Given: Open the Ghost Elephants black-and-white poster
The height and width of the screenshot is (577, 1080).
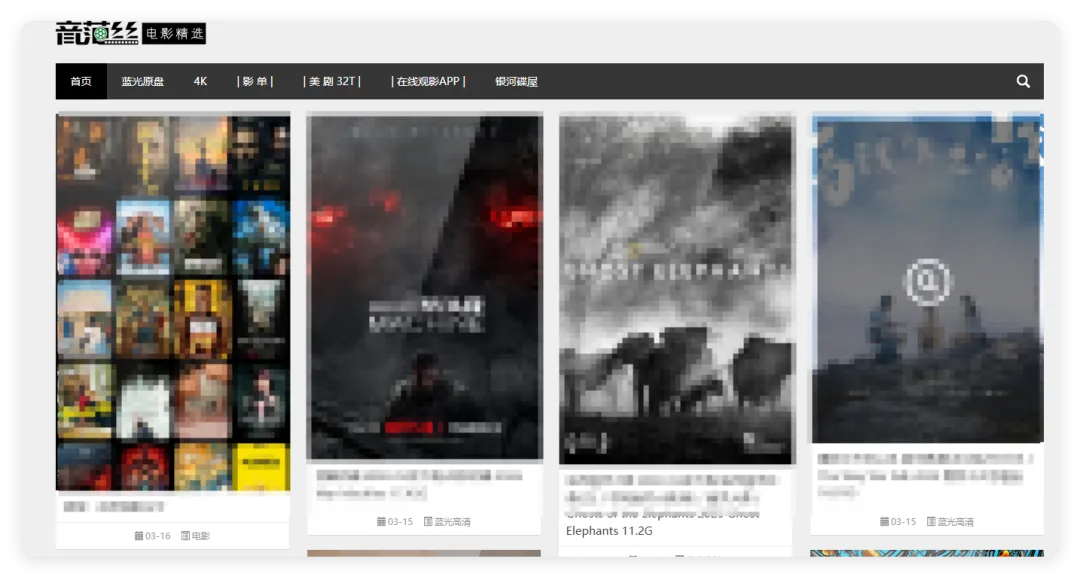Looking at the screenshot, I should coord(677,290).
